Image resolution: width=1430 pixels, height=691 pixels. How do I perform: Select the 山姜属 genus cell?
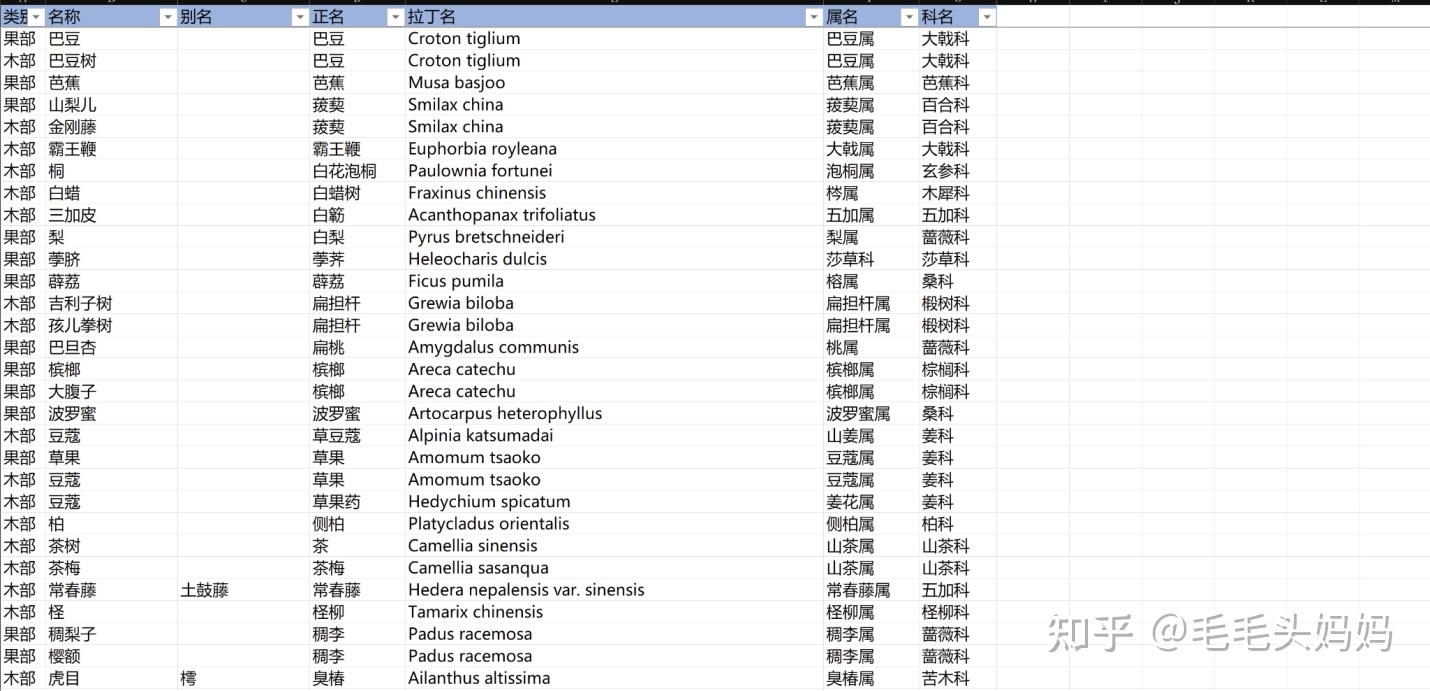871,435
